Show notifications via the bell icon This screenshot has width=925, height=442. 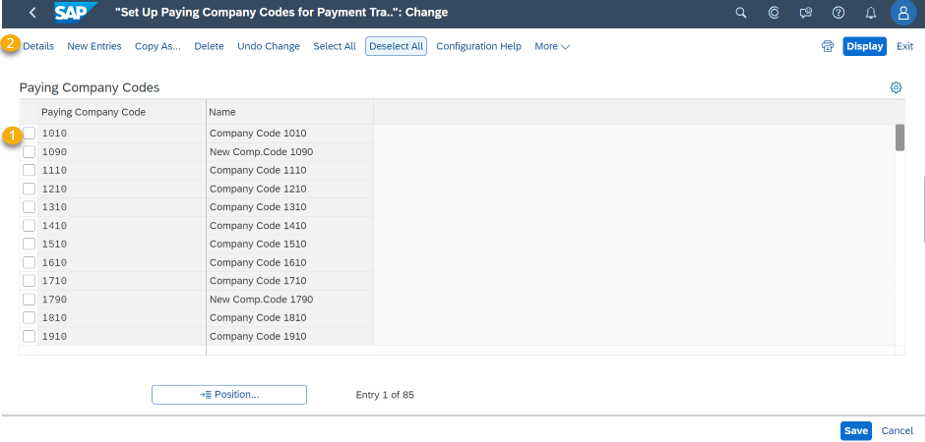(871, 13)
